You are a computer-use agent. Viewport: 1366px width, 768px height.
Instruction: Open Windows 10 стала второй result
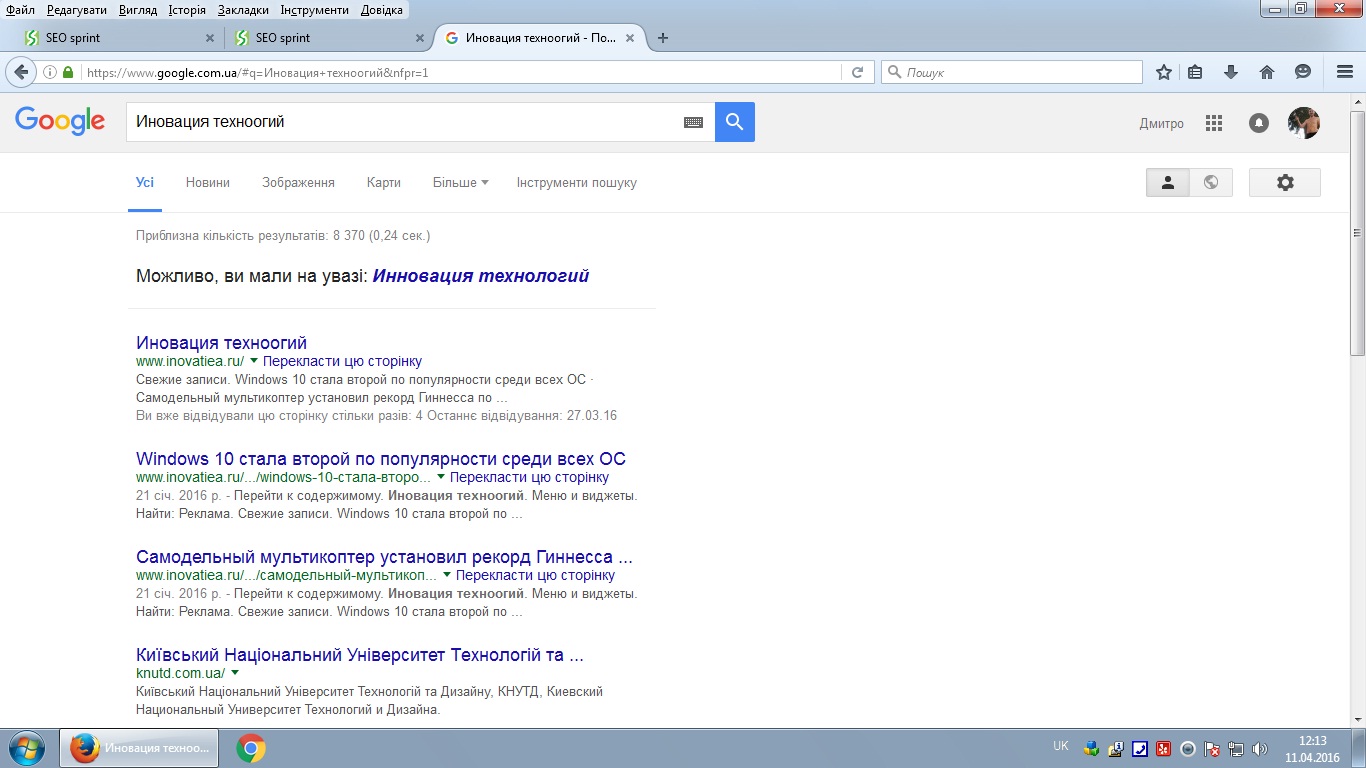click(x=381, y=459)
